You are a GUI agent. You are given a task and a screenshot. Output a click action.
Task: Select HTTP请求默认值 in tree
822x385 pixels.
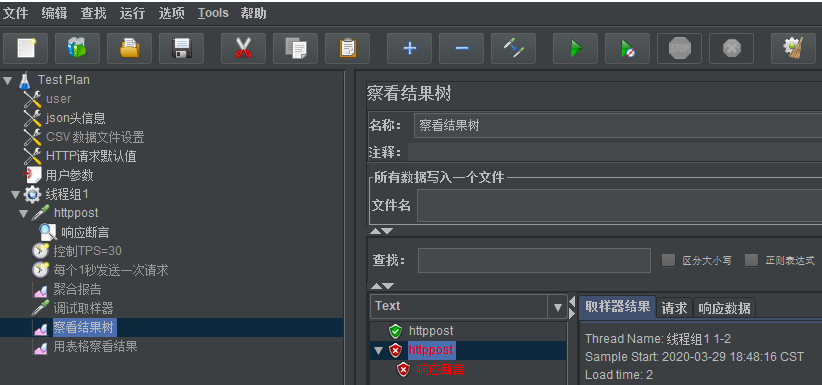[91, 156]
